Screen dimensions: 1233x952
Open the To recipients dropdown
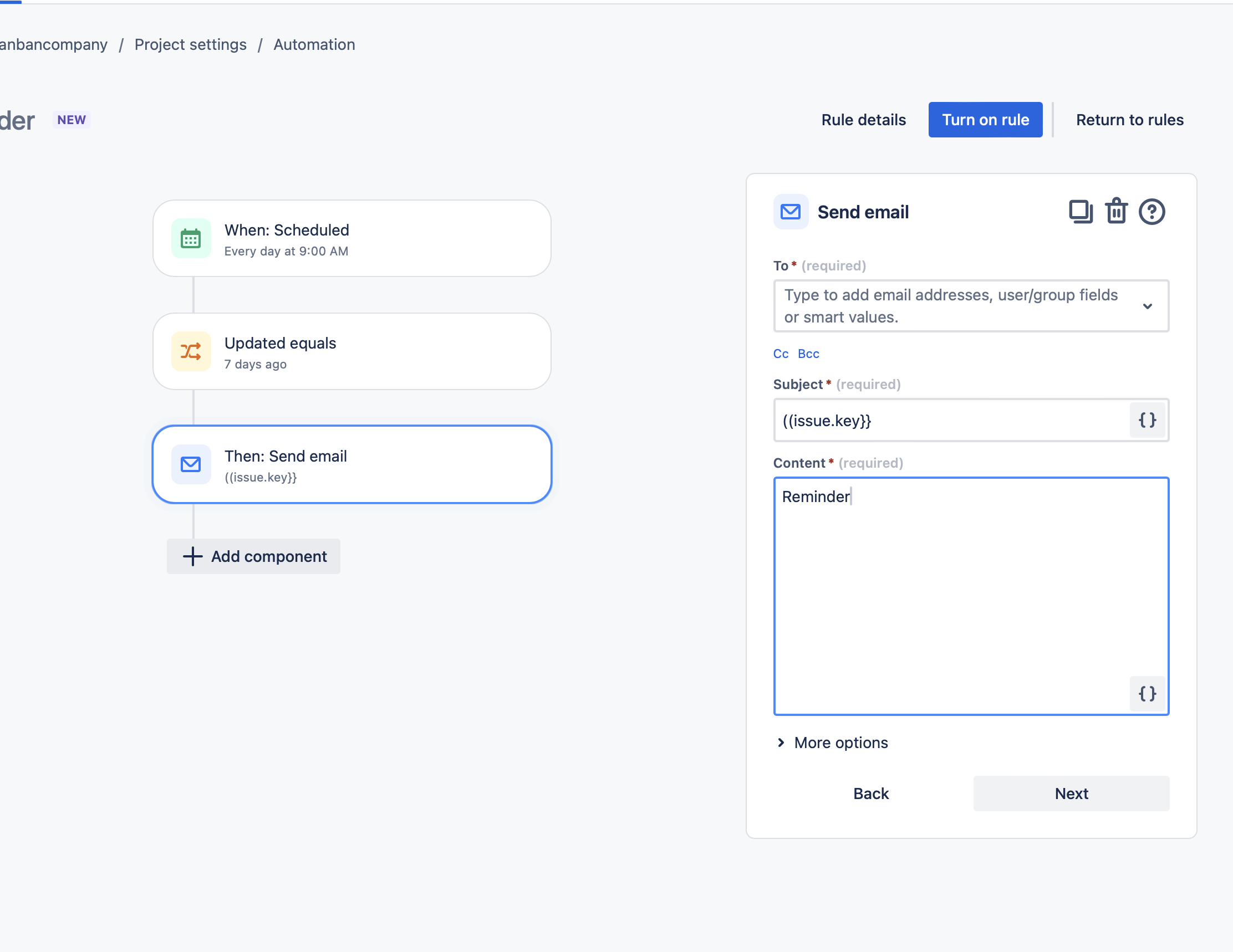pos(1148,306)
